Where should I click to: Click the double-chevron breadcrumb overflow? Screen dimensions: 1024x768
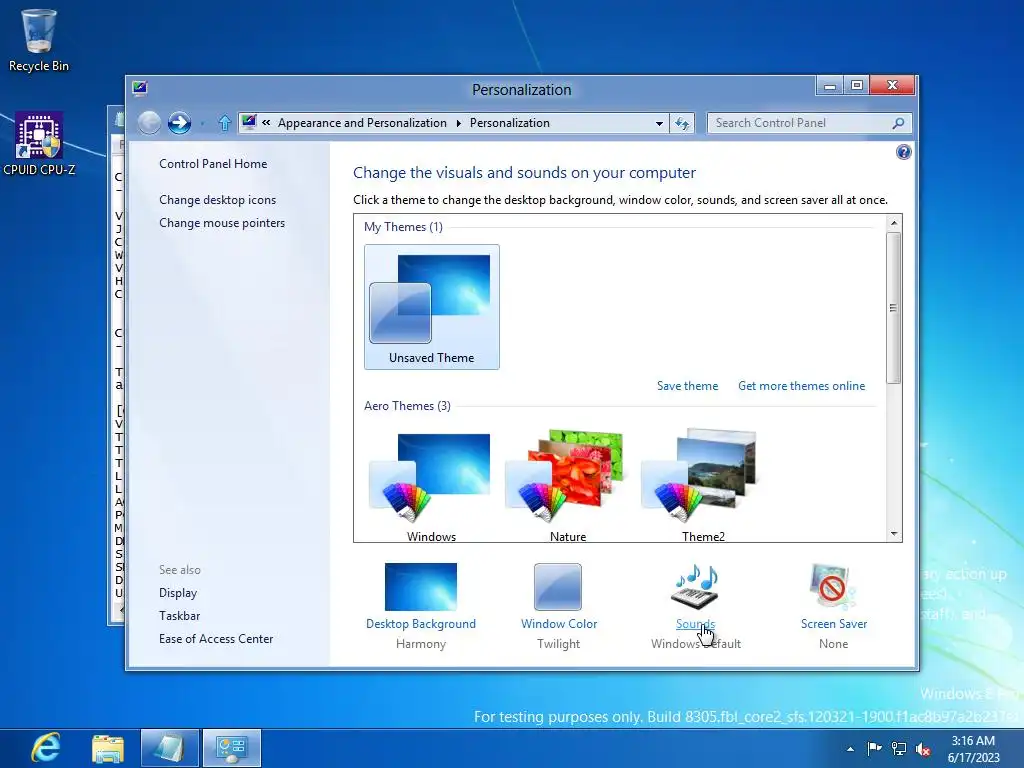[x=266, y=122]
